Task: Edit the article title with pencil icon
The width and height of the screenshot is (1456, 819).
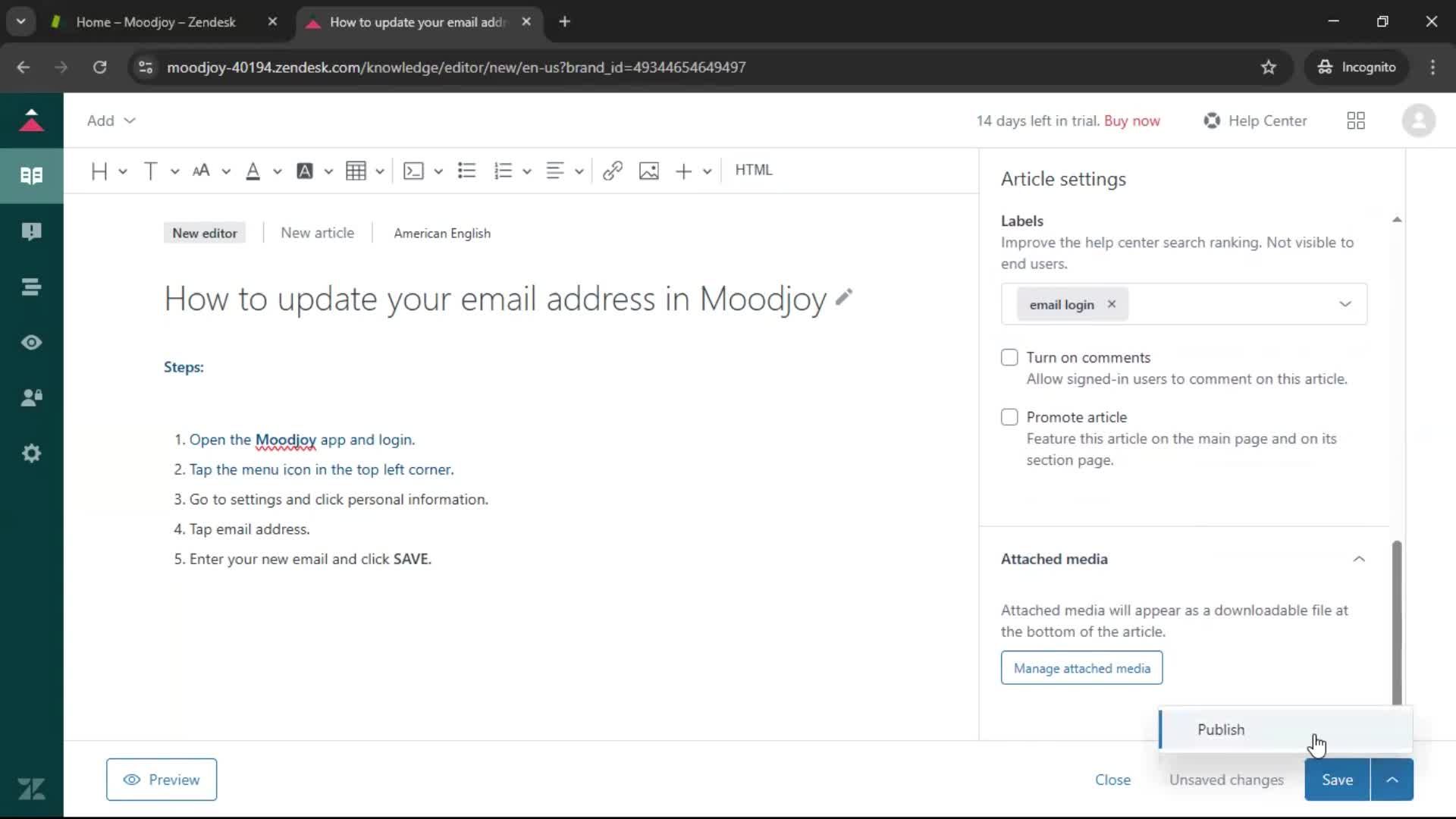Action: click(844, 297)
